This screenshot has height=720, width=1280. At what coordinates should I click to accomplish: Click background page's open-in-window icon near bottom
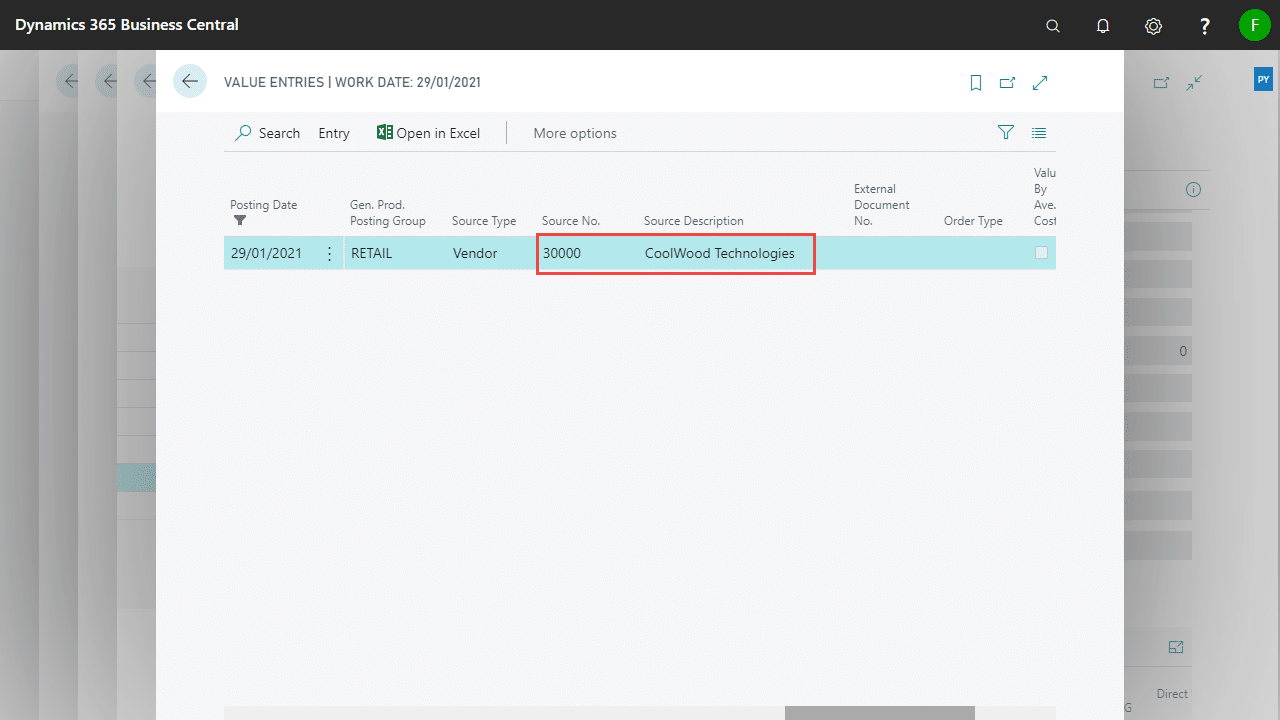tap(1176, 647)
